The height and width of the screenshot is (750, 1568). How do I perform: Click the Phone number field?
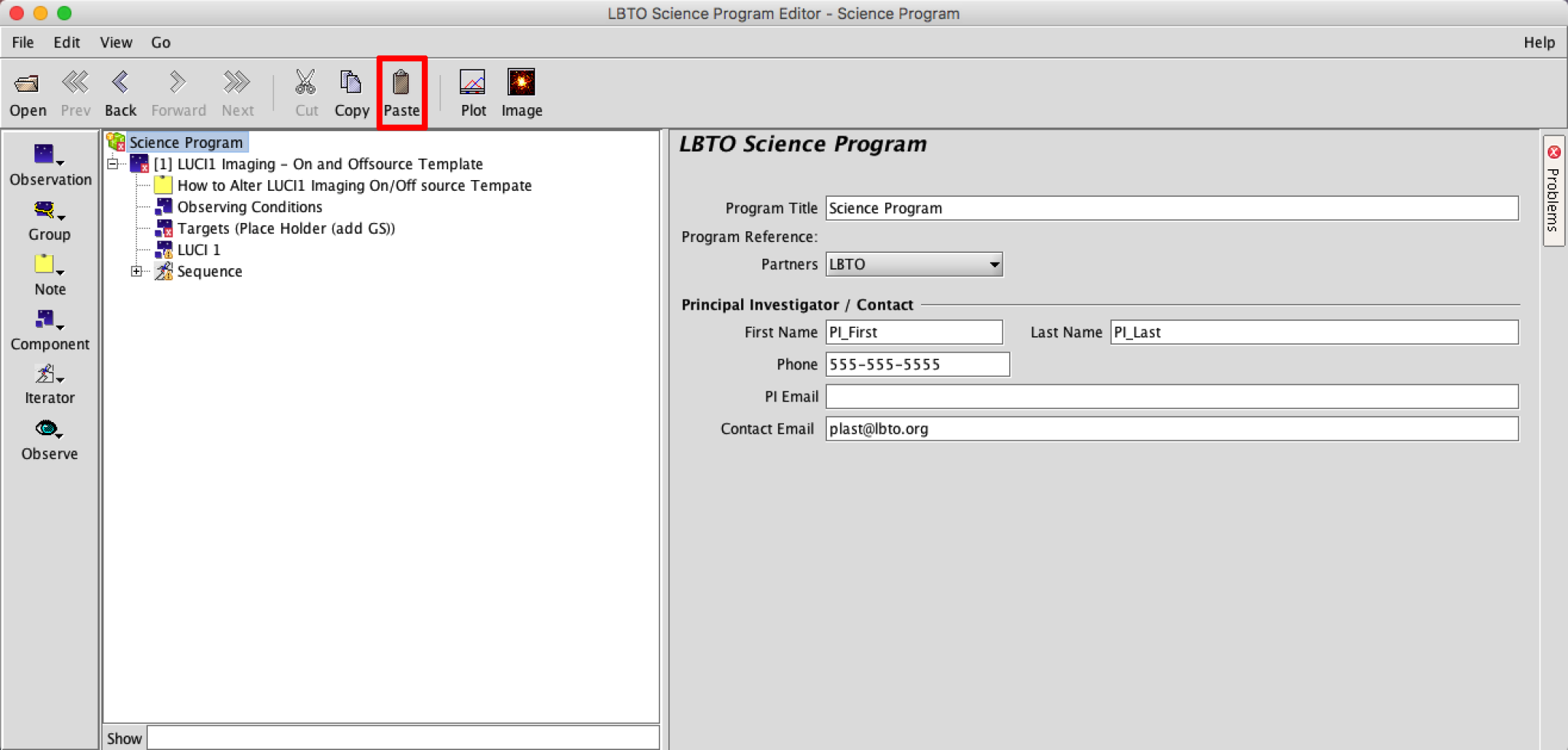click(918, 364)
